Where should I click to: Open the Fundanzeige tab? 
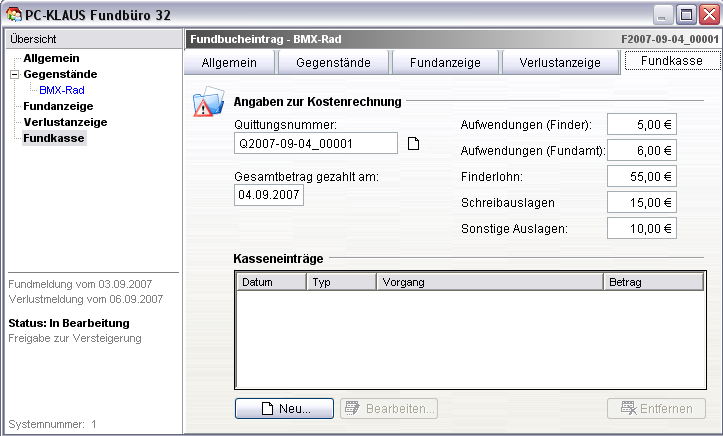click(445, 62)
